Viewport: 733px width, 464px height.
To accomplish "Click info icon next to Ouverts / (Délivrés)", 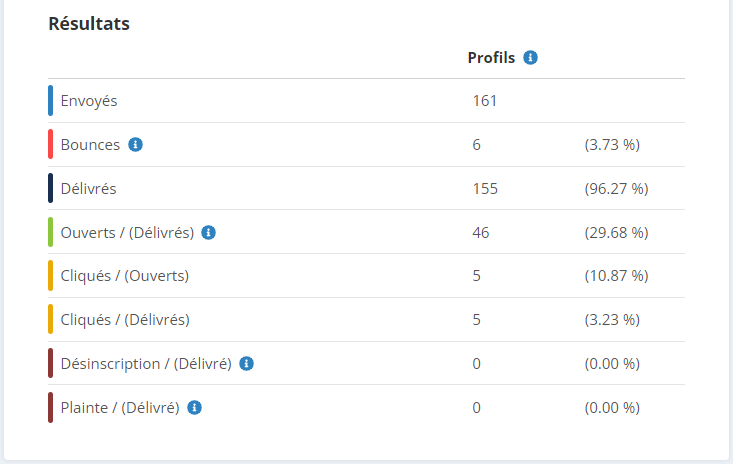I will coord(208,232).
